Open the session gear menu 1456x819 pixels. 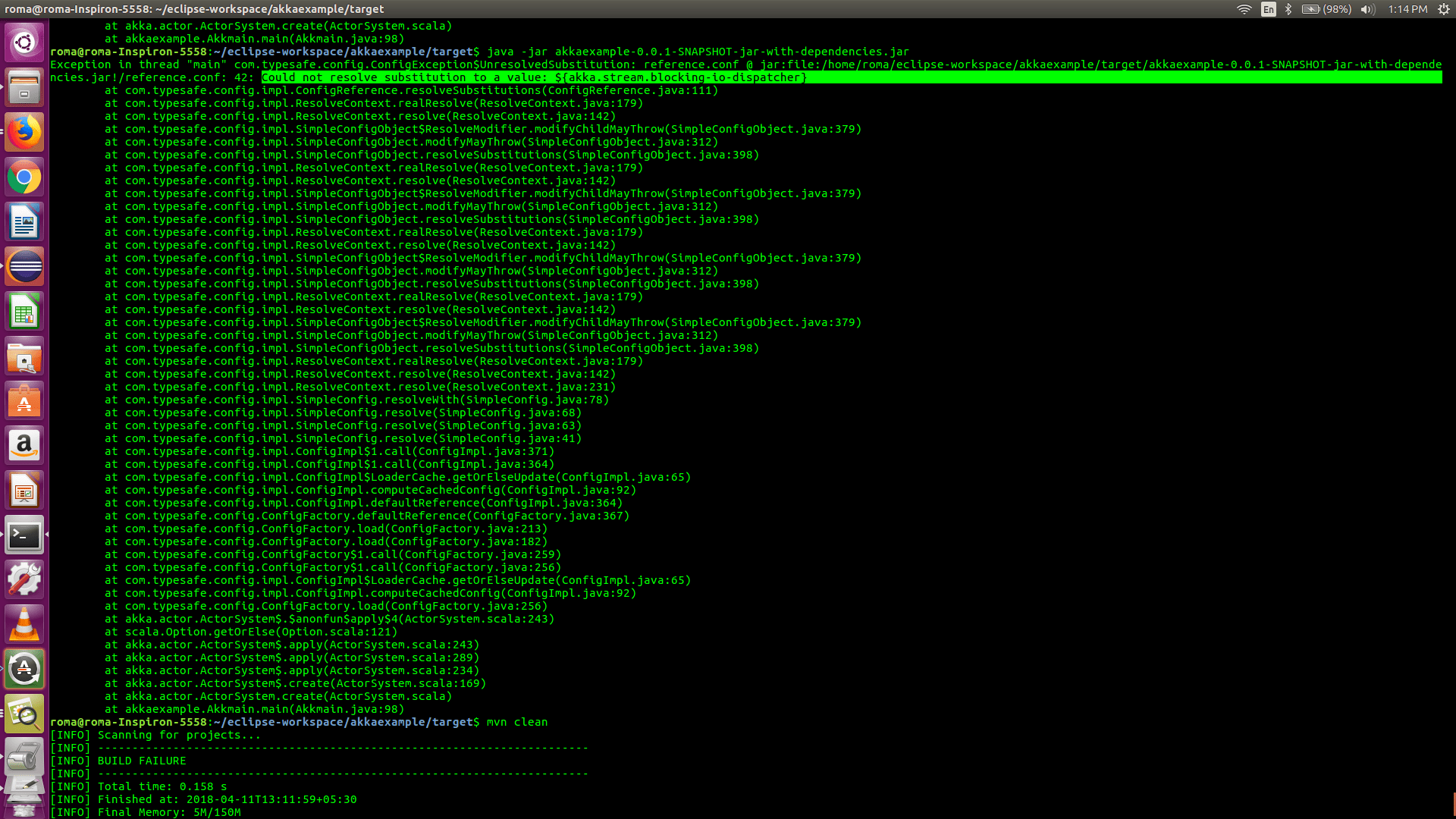(1443, 9)
